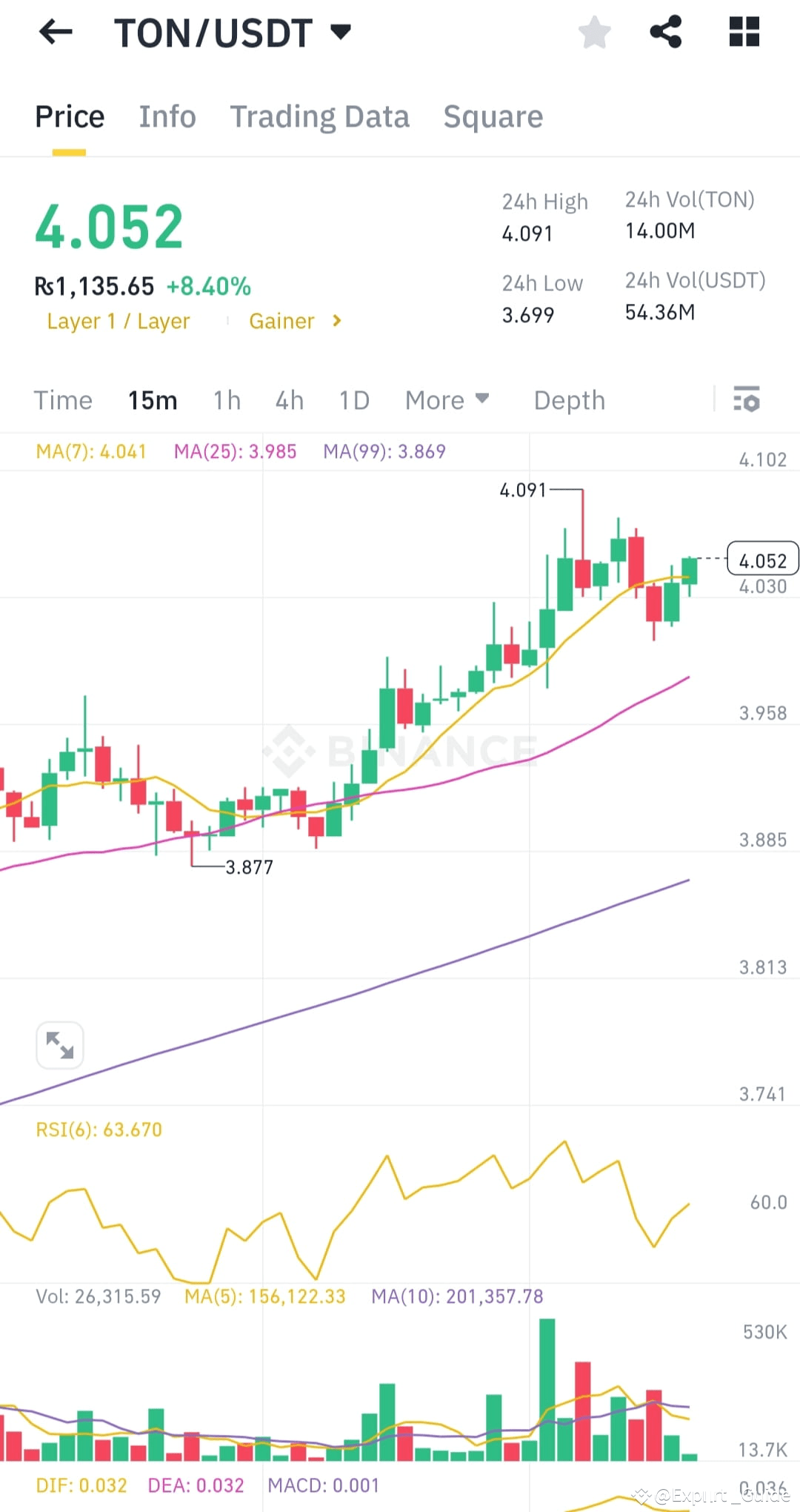Image resolution: width=800 pixels, height=1512 pixels.
Task: Open chart indicator settings icon
Action: pos(747,399)
